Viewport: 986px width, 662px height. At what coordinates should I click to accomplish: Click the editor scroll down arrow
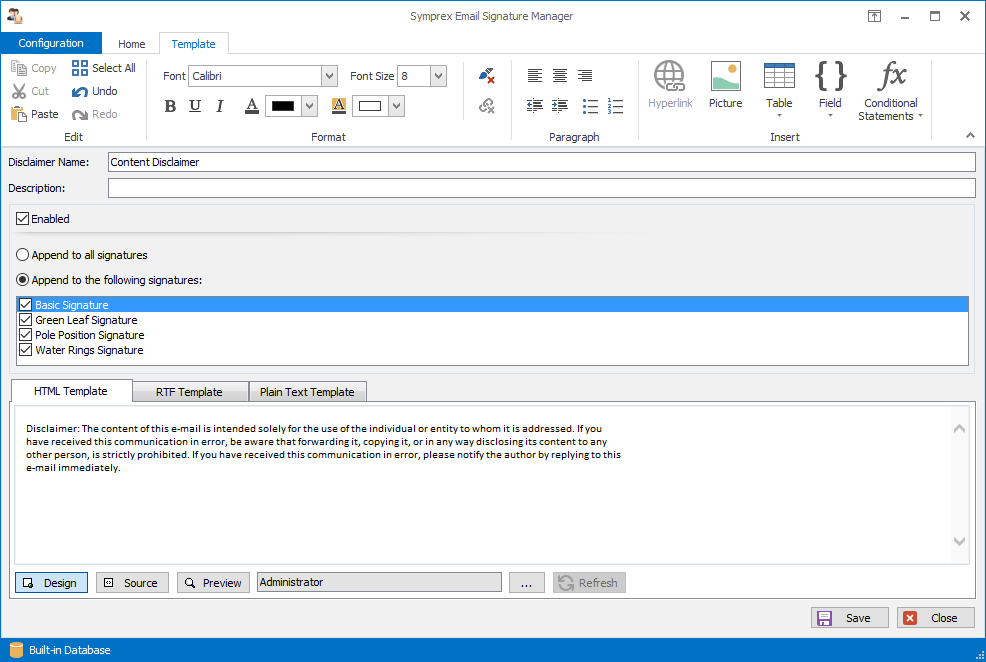tap(959, 541)
